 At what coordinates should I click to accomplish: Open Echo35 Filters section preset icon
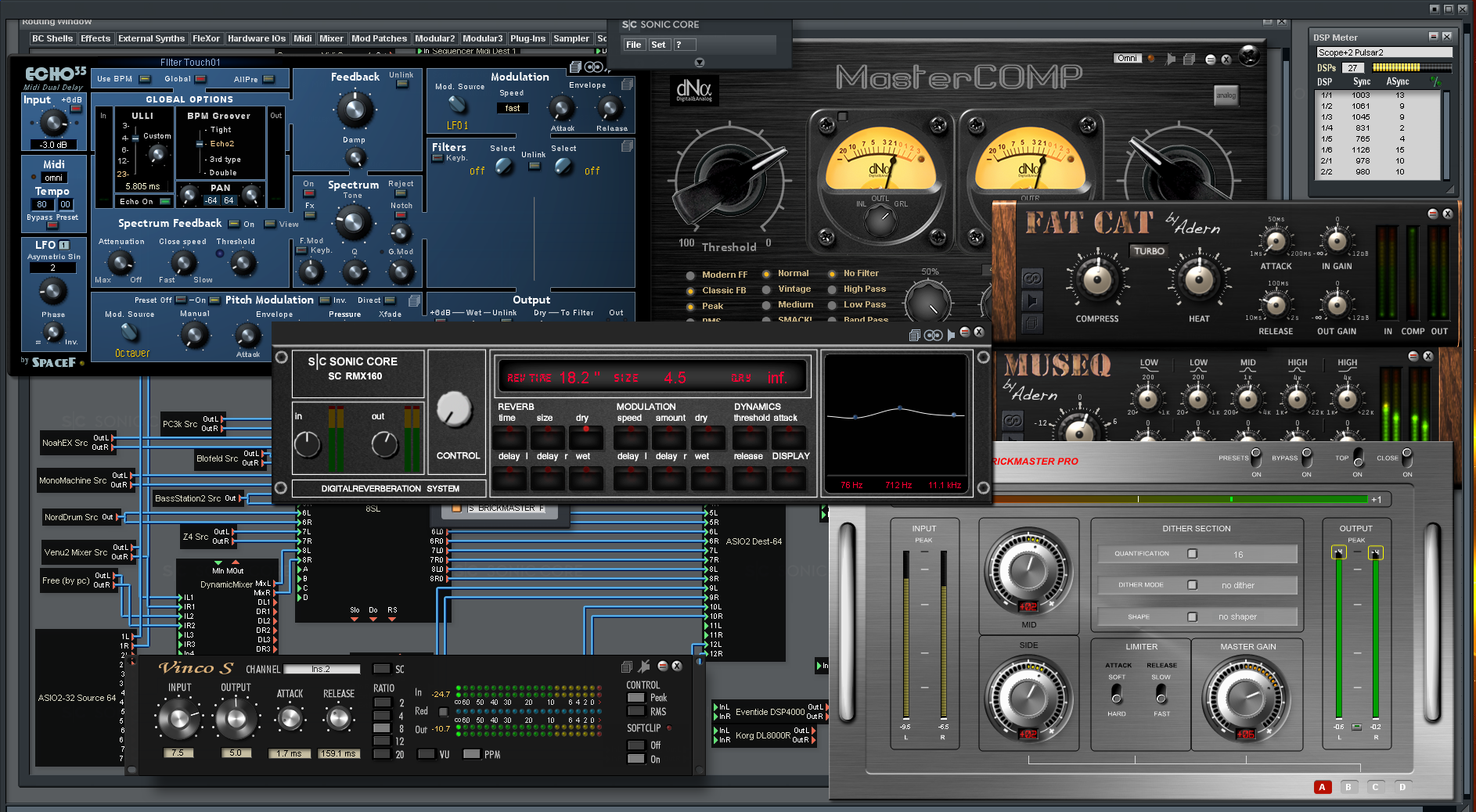[627, 146]
